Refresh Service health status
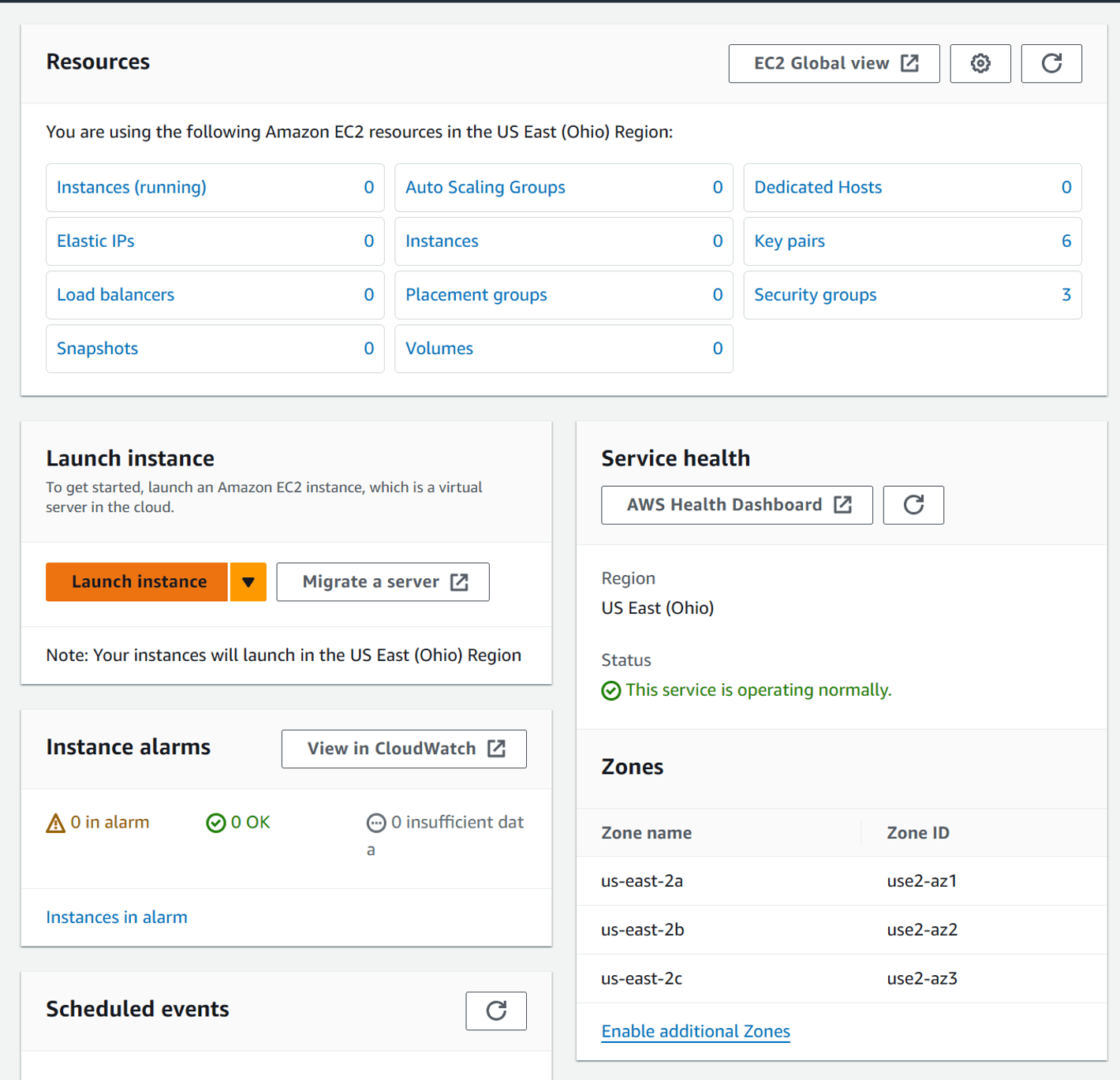Screen dimensions: 1120x1080 tap(913, 505)
